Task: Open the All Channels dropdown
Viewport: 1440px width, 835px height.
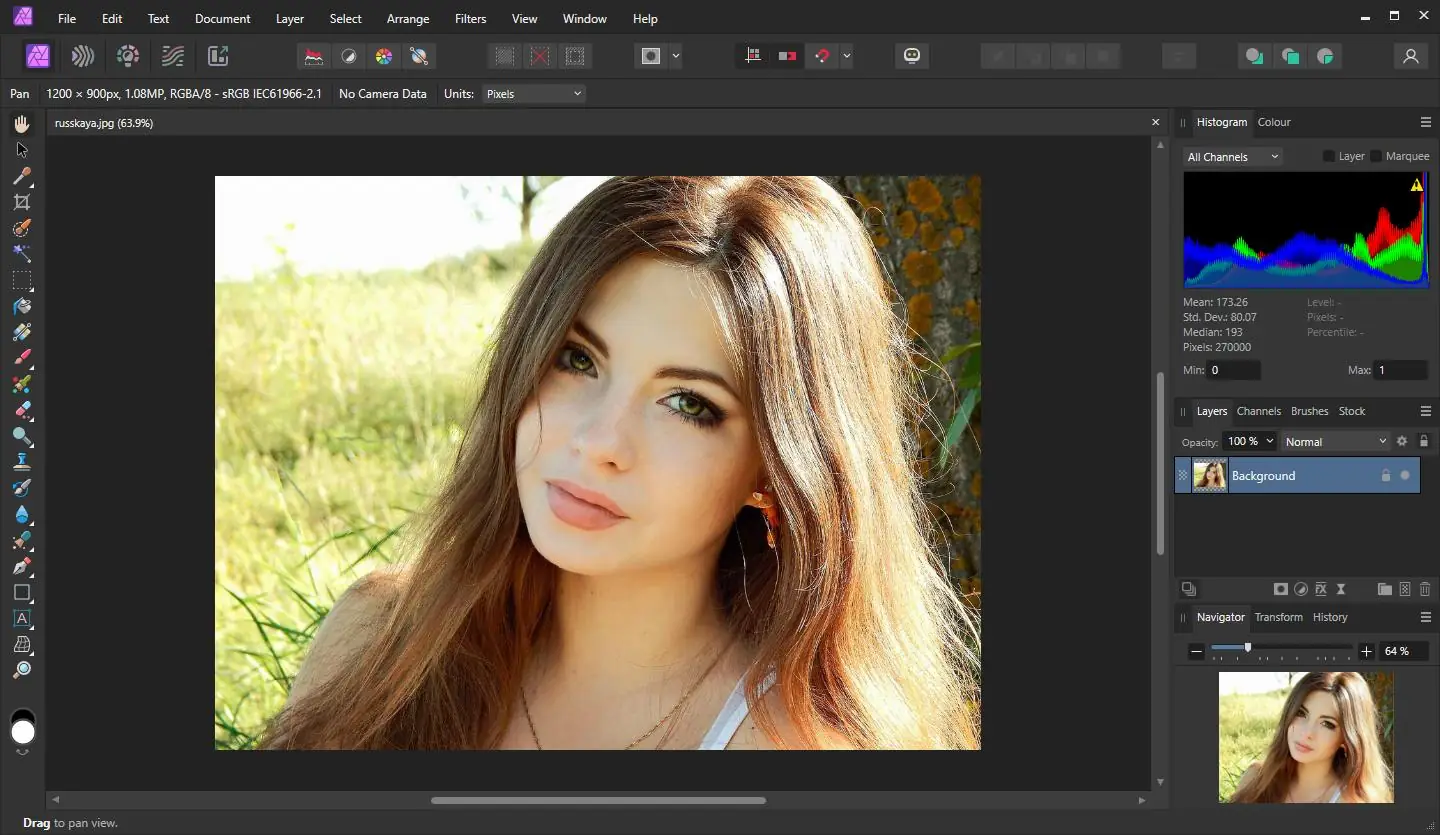Action: 1232,157
